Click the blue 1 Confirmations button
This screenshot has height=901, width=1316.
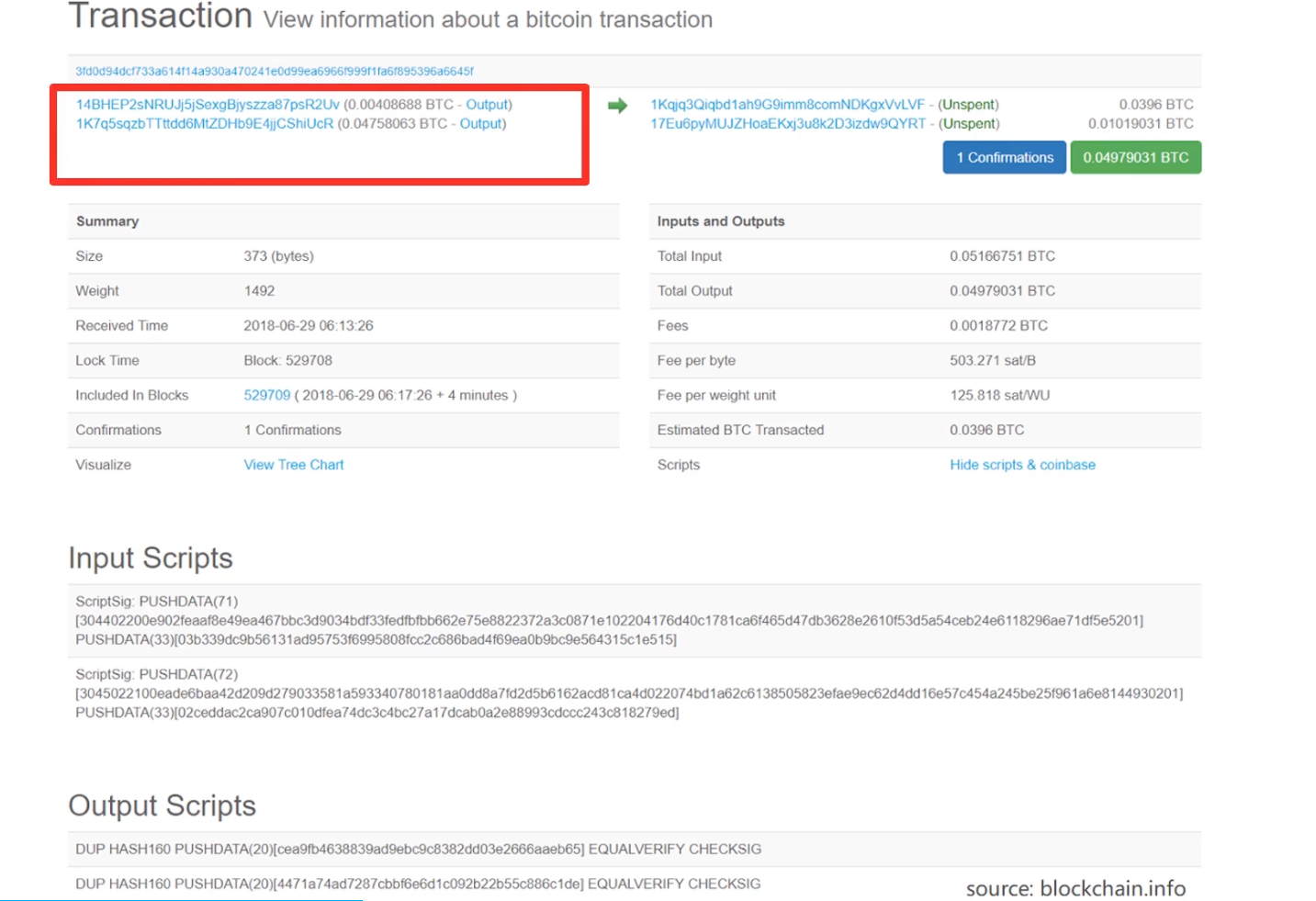[1005, 157]
